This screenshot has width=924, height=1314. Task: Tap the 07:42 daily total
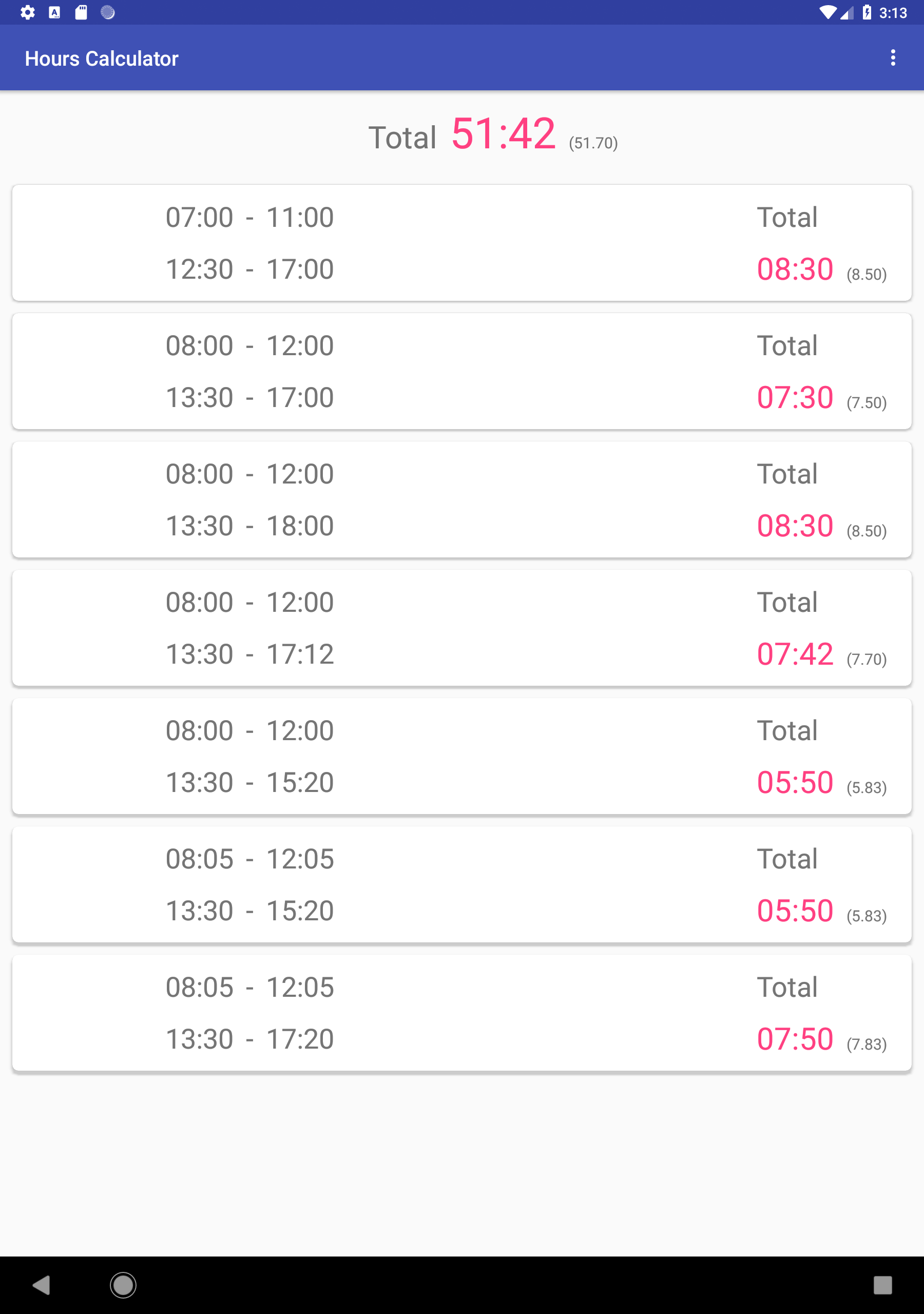point(795,653)
